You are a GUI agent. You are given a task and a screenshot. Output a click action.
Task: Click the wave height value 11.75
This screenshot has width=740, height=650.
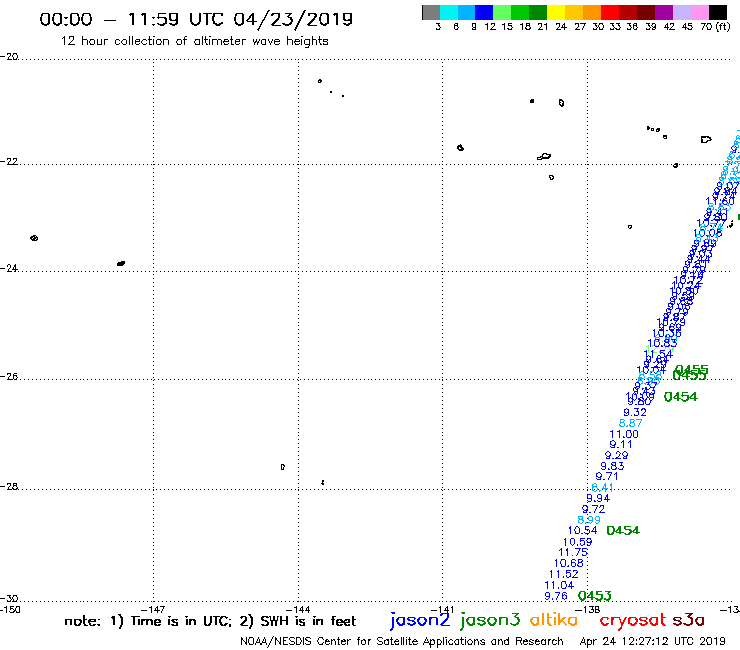(573, 552)
